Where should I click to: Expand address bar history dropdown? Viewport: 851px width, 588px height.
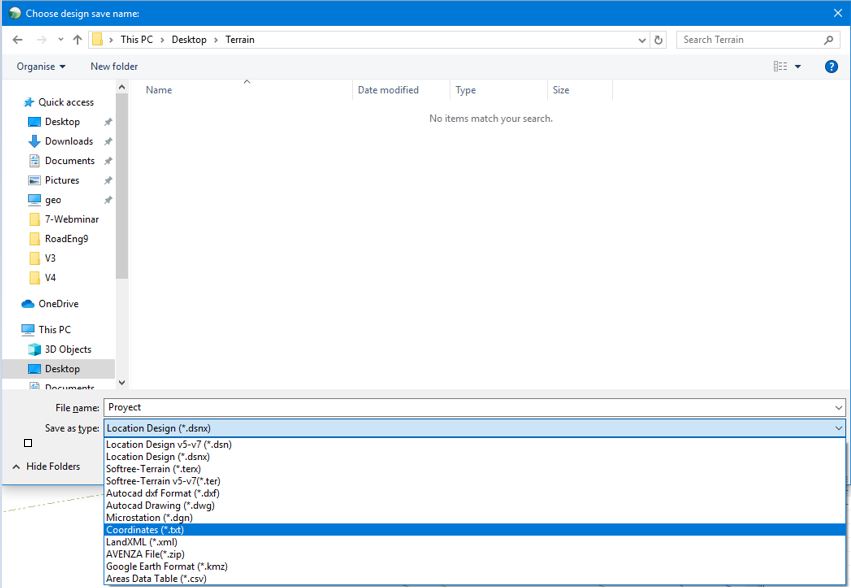point(642,40)
